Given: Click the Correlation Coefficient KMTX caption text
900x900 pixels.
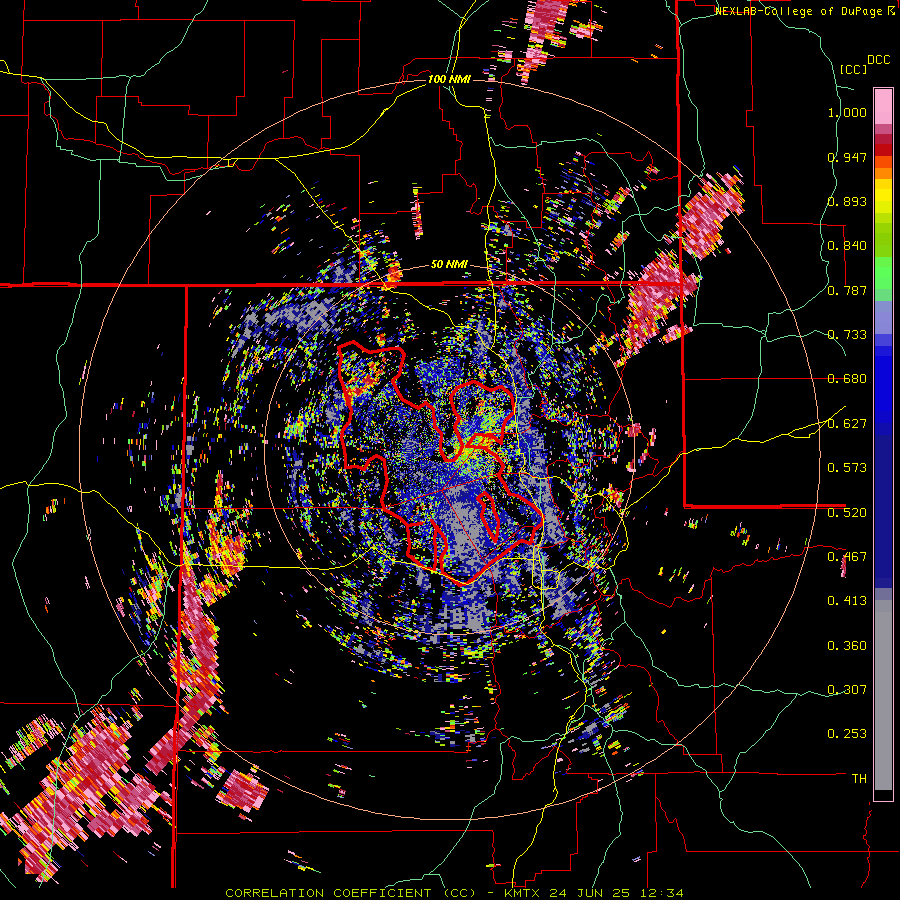Looking at the screenshot, I should point(454,893).
